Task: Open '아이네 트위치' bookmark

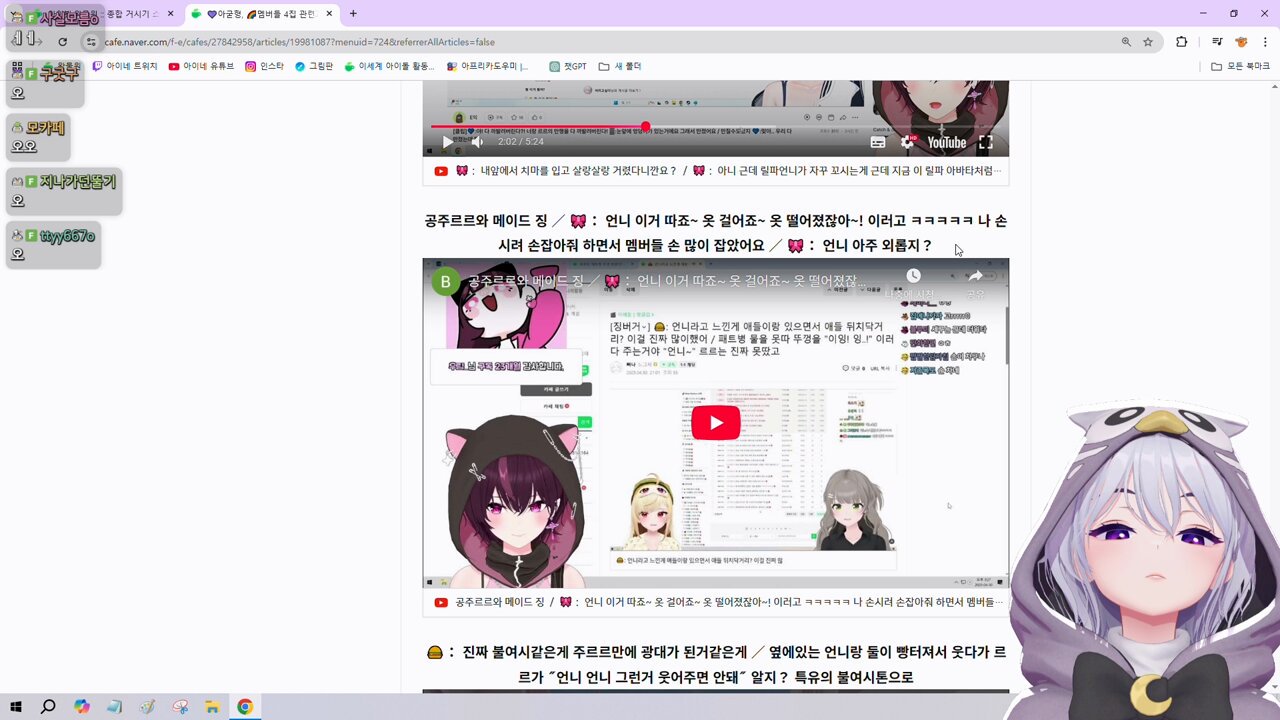Action: point(125,66)
